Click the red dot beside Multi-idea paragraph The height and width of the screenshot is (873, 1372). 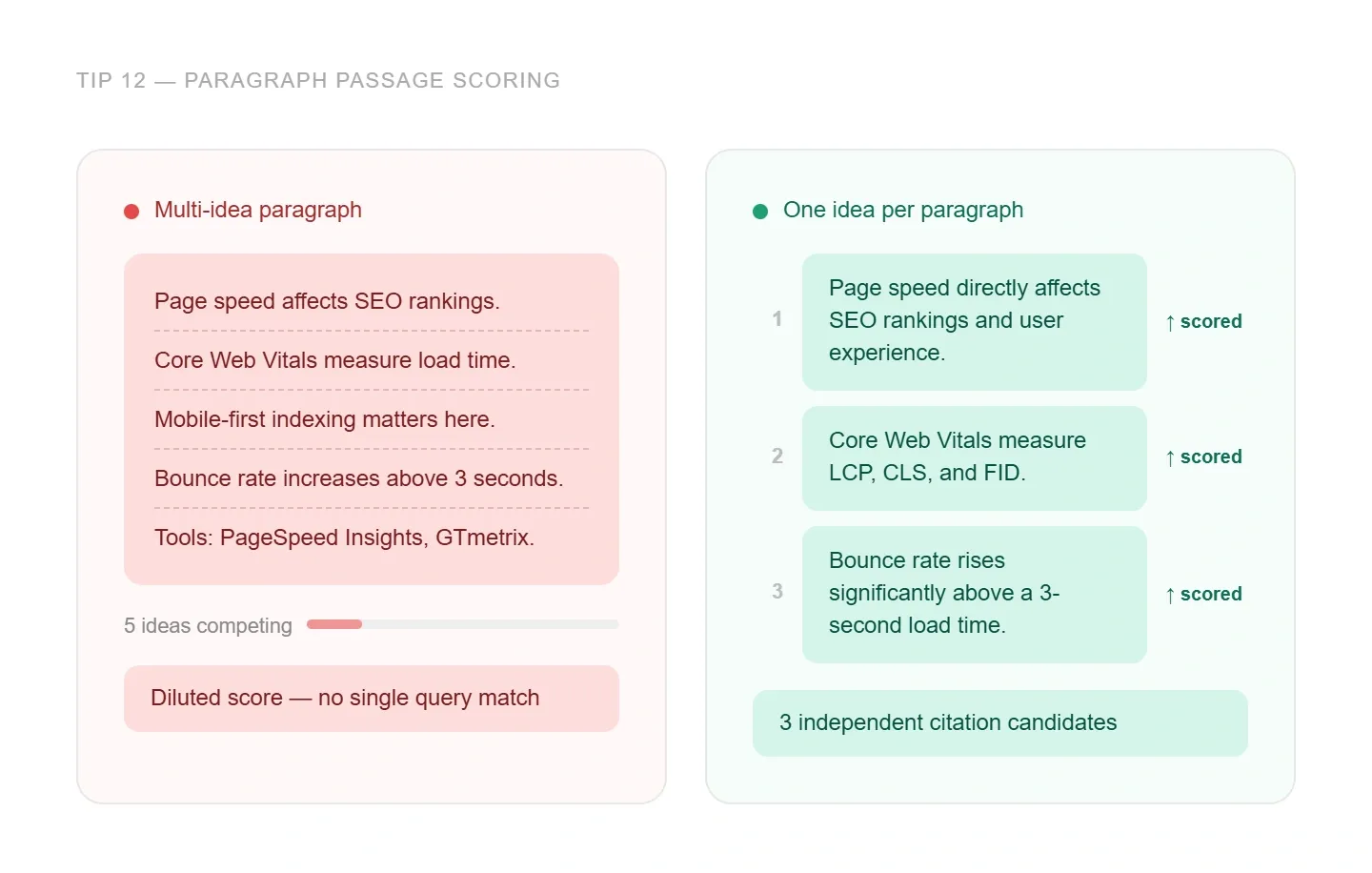[x=131, y=211]
